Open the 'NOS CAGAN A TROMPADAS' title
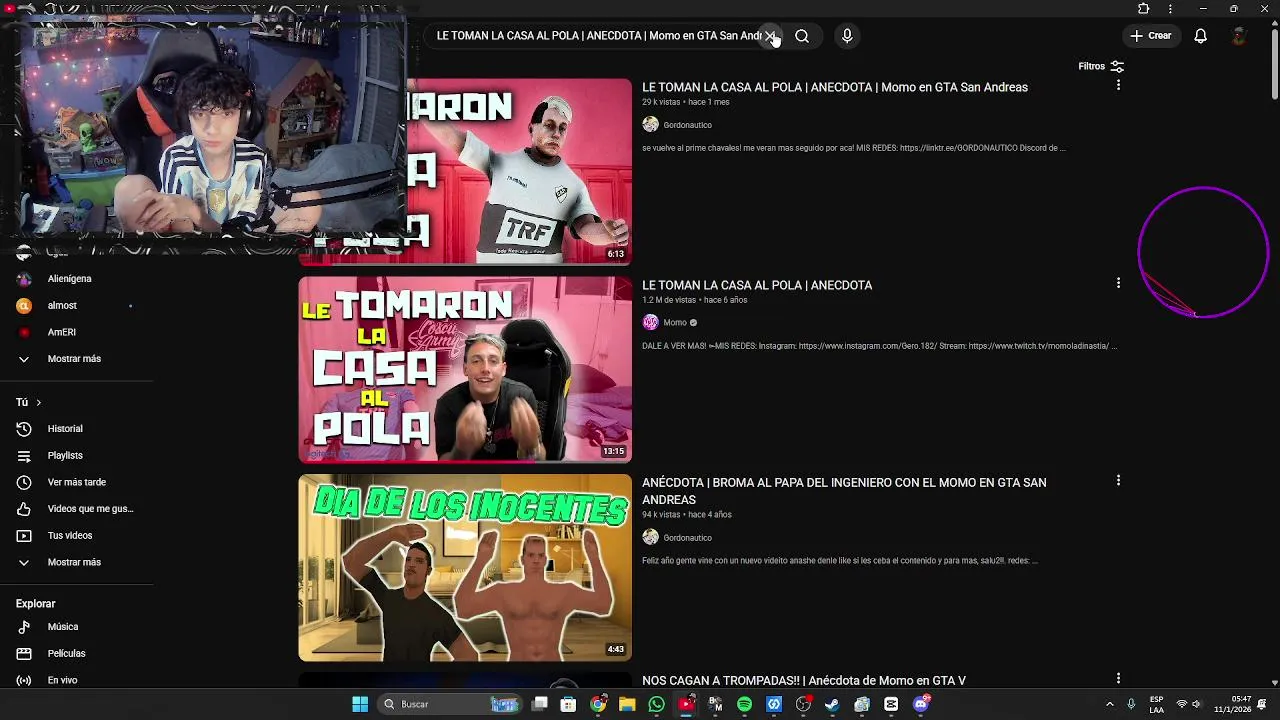 click(x=804, y=681)
